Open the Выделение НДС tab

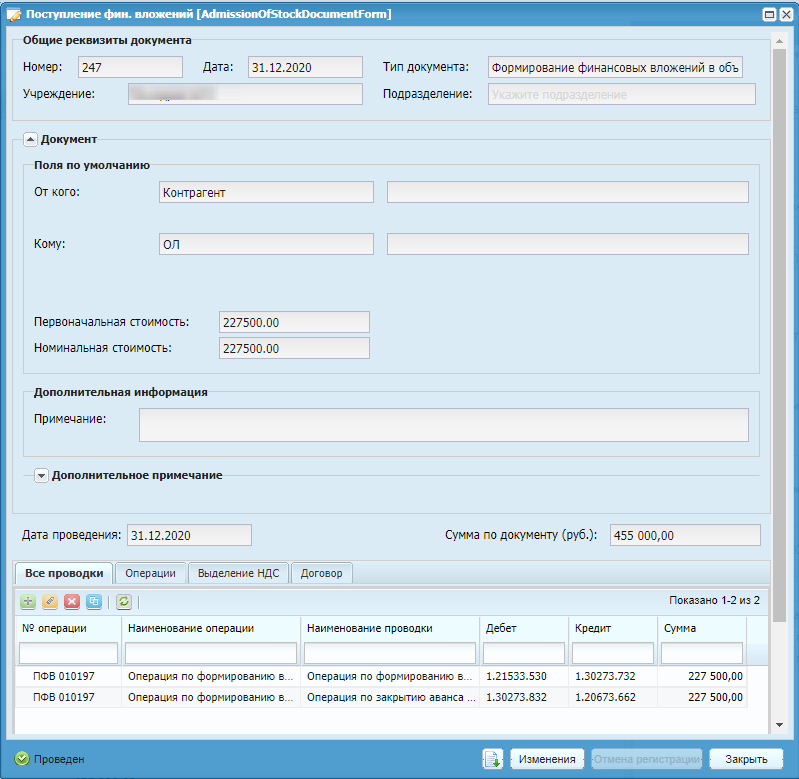(x=238, y=573)
